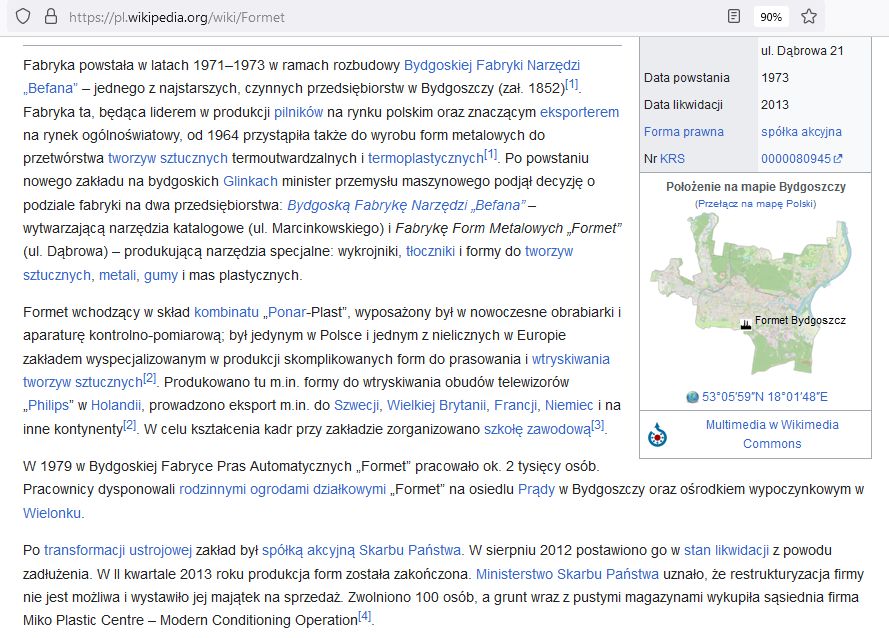Open KRS number 0000080945 external link

coord(801,159)
